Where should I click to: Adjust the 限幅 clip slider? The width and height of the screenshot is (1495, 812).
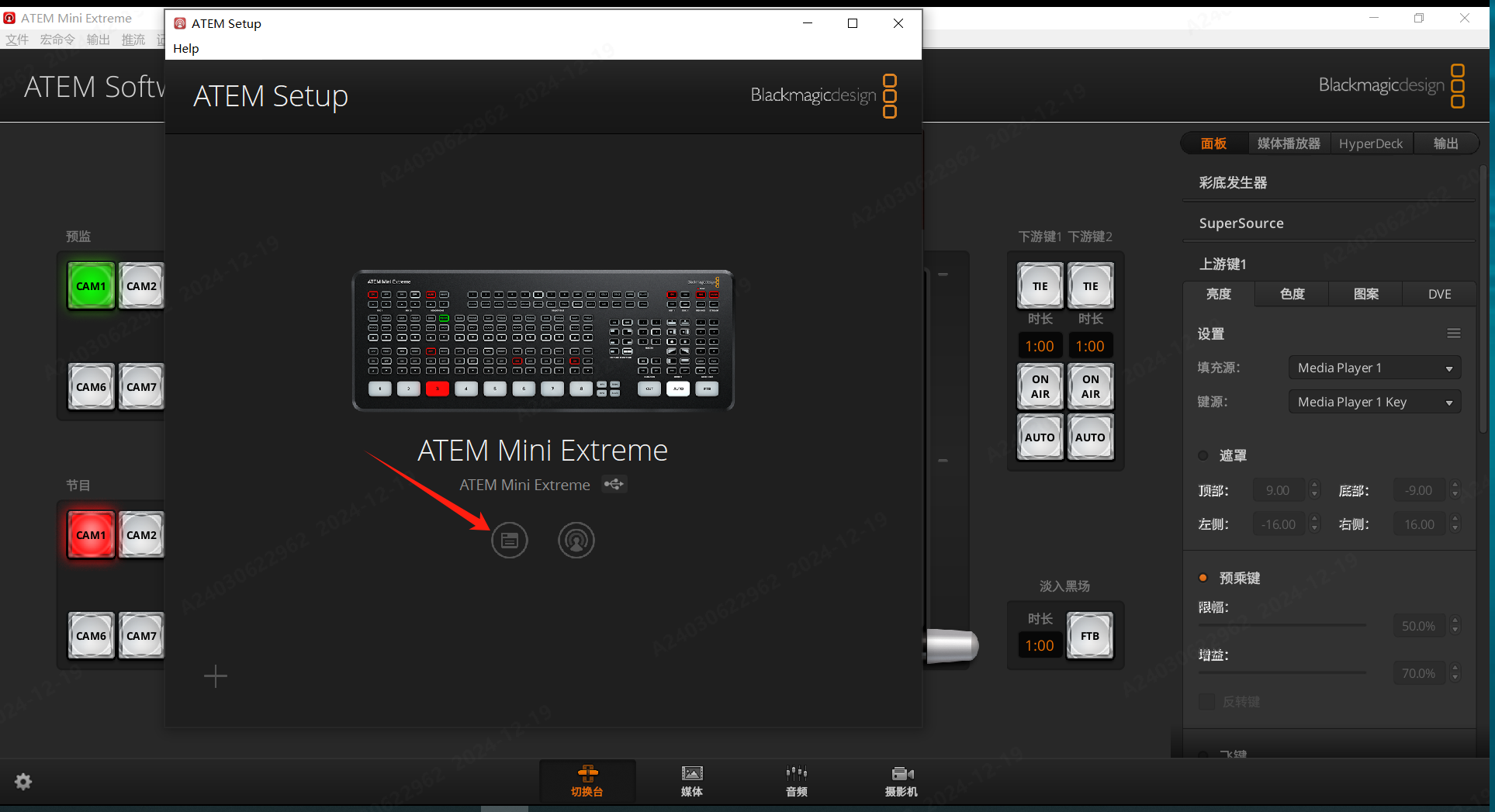tap(1282, 625)
